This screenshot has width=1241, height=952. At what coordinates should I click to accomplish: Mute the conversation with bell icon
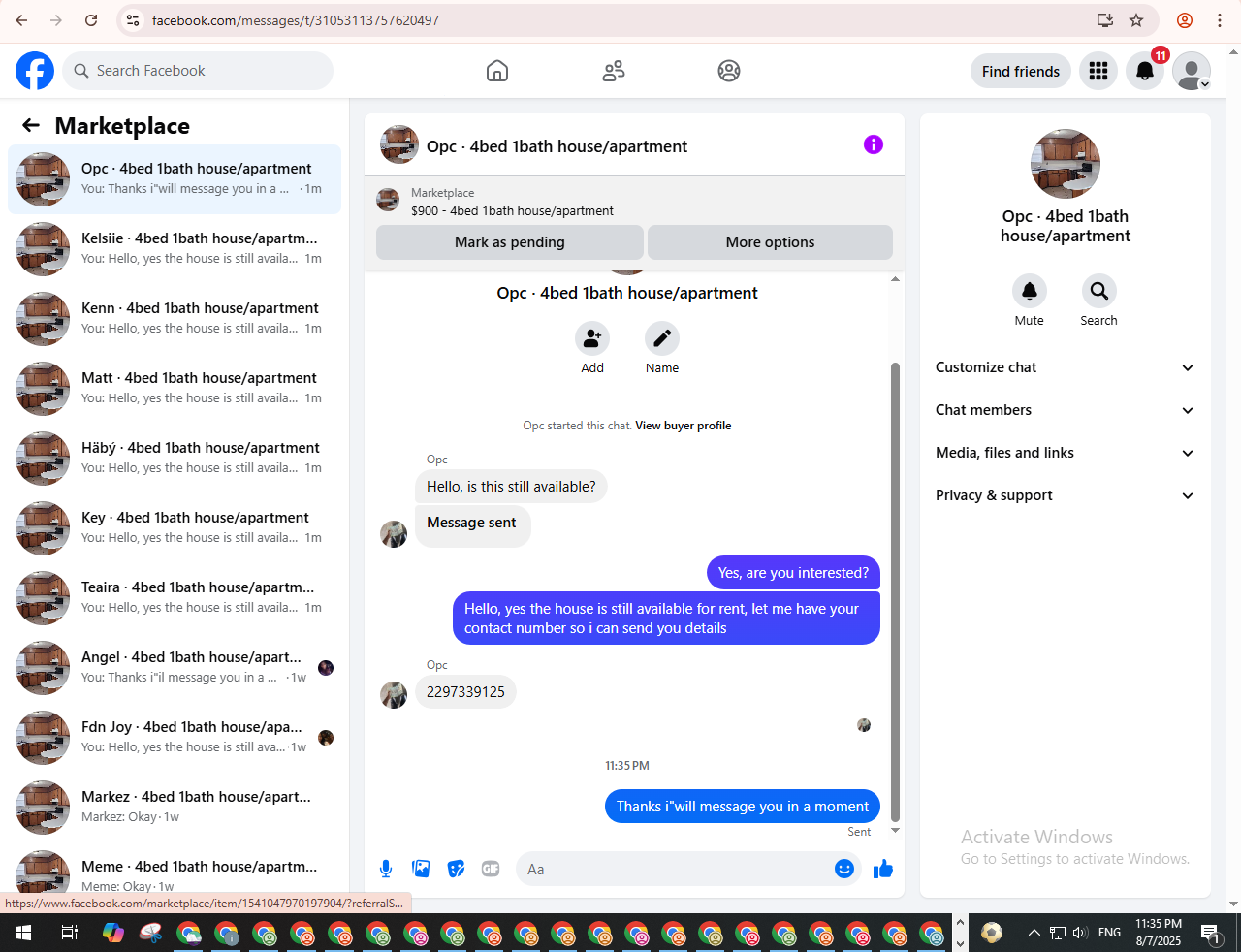[x=1030, y=291]
